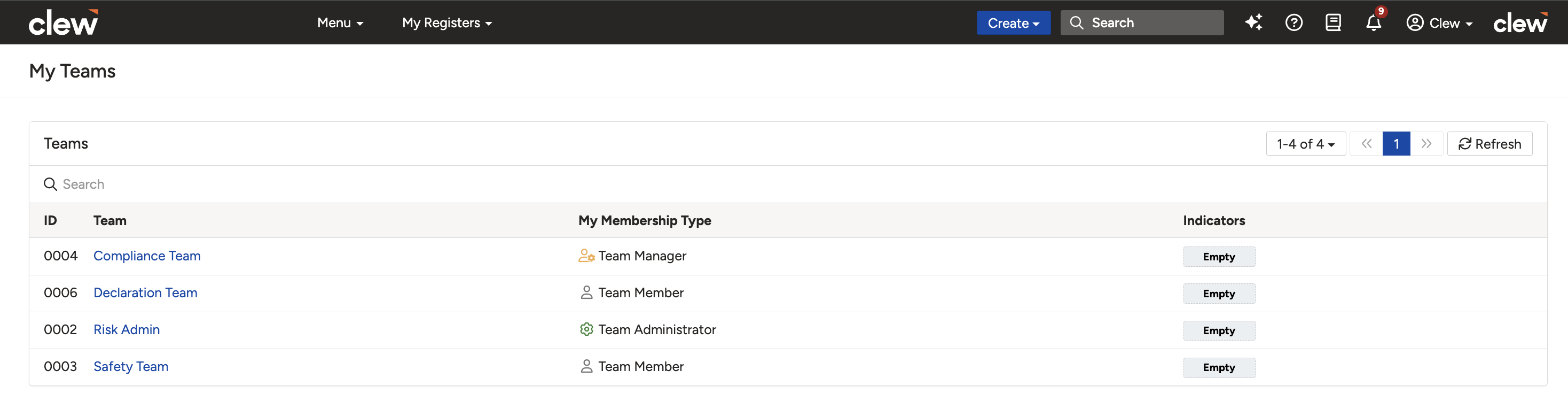Open the help question mark icon
Screen dimensions: 1568x401
1293,22
